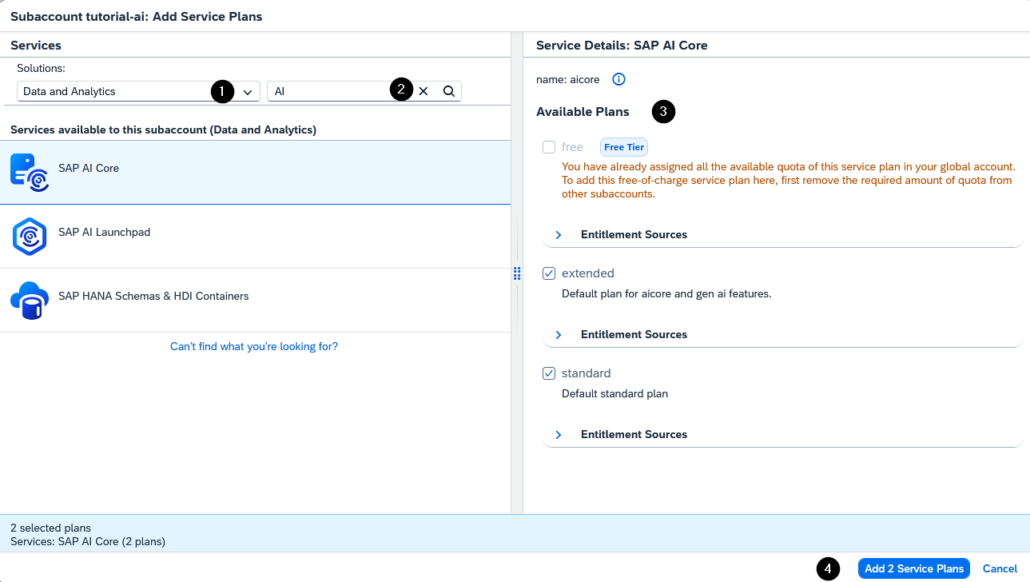Click the "name: aicore" label
Viewport: 1030px width, 582px height.
[x=568, y=79]
